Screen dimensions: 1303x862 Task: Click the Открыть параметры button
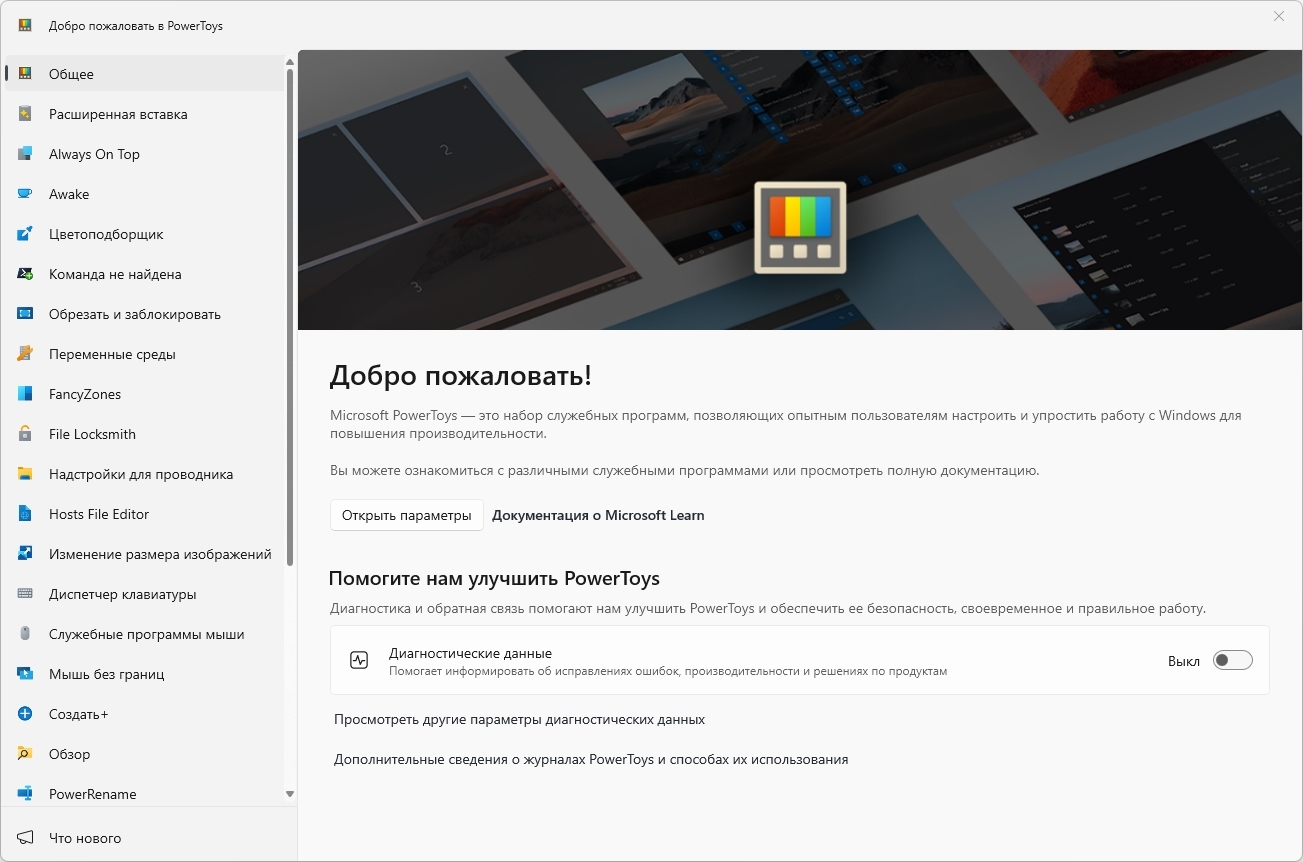click(406, 516)
